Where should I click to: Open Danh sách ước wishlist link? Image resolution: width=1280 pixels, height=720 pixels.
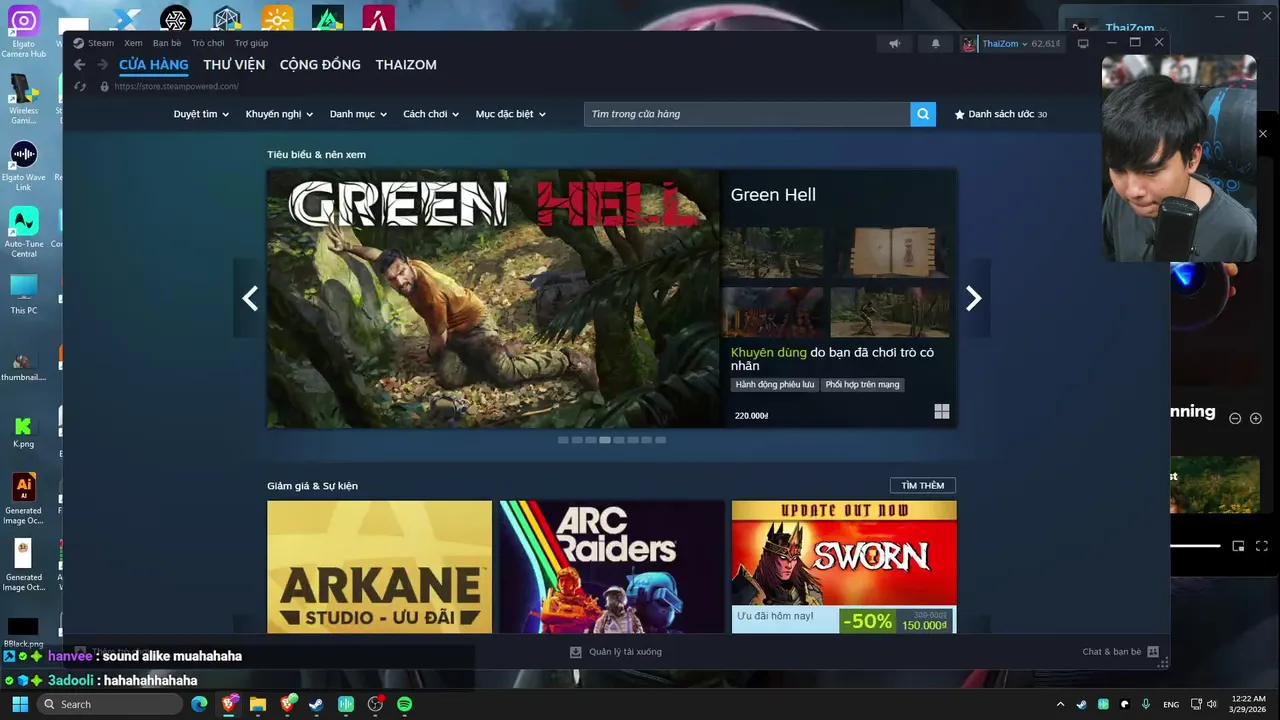(x=1000, y=114)
